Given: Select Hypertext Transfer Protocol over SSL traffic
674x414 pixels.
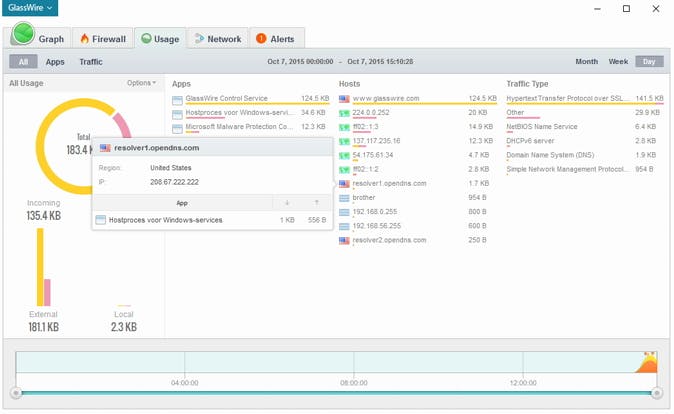Looking at the screenshot, I should click(x=585, y=99).
